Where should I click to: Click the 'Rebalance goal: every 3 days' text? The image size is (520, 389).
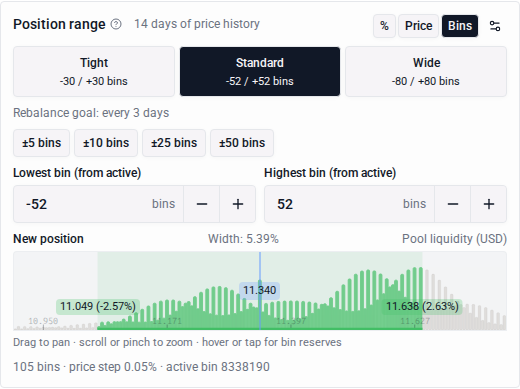point(91,113)
